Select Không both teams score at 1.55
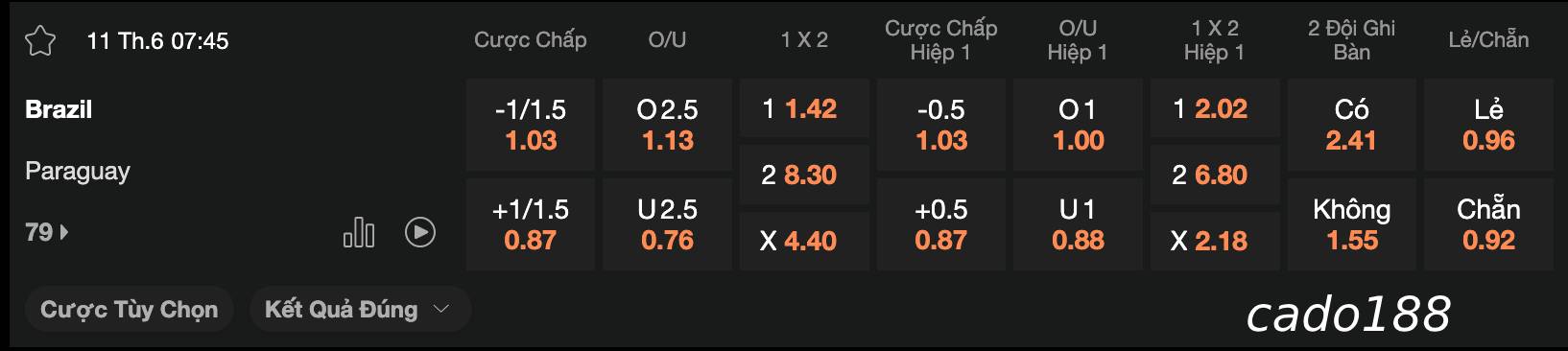This screenshot has width=1568, height=351. click(1352, 224)
